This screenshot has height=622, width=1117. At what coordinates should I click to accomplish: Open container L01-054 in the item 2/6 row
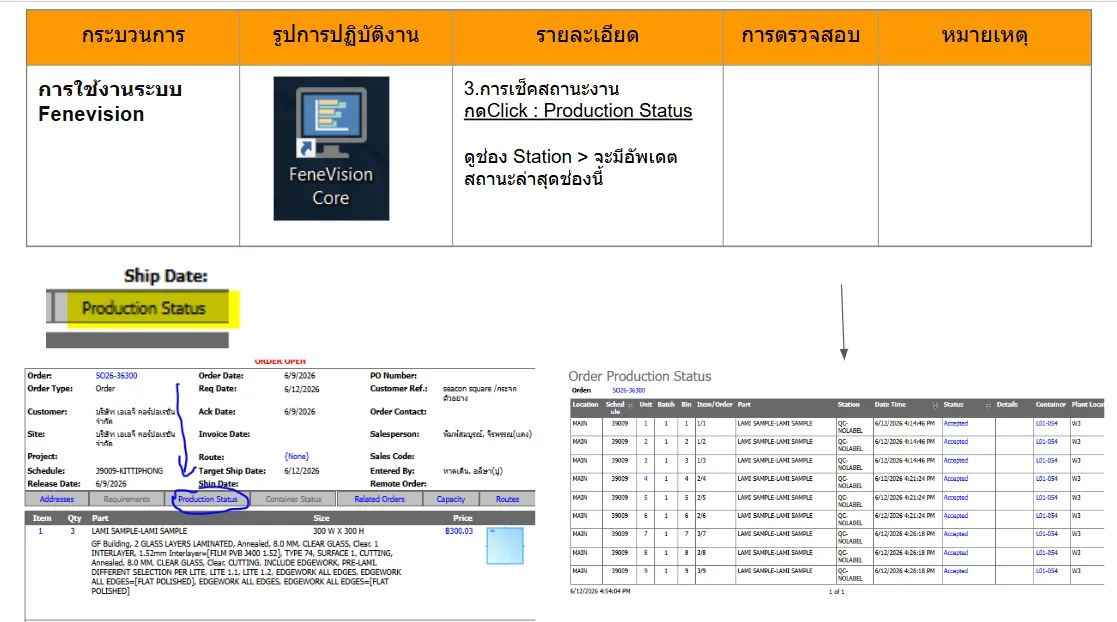[x=1046, y=515]
